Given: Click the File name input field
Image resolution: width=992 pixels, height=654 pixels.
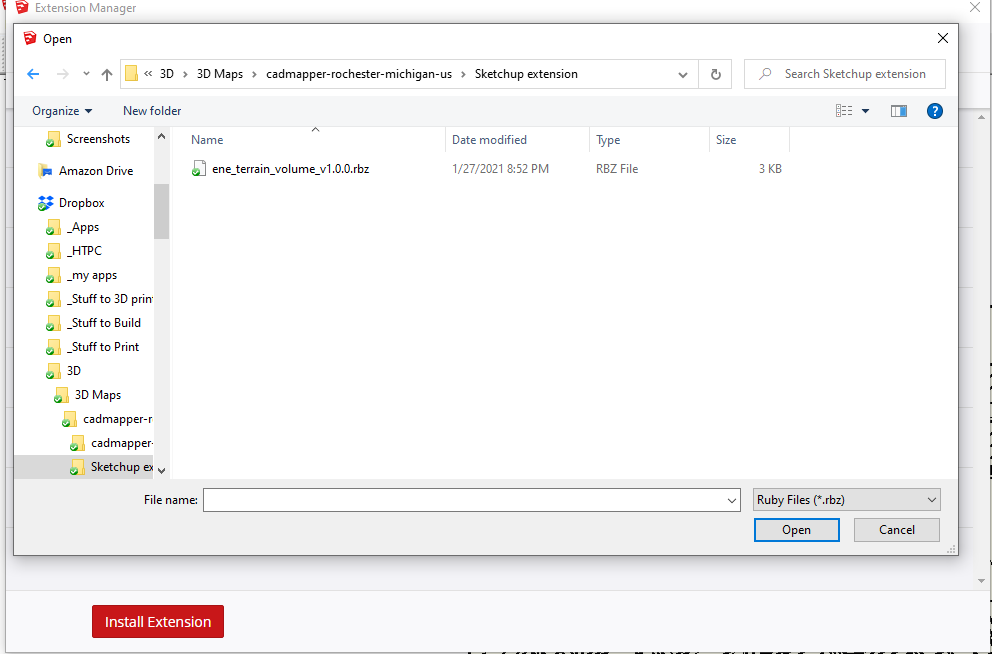Looking at the screenshot, I should [471, 500].
